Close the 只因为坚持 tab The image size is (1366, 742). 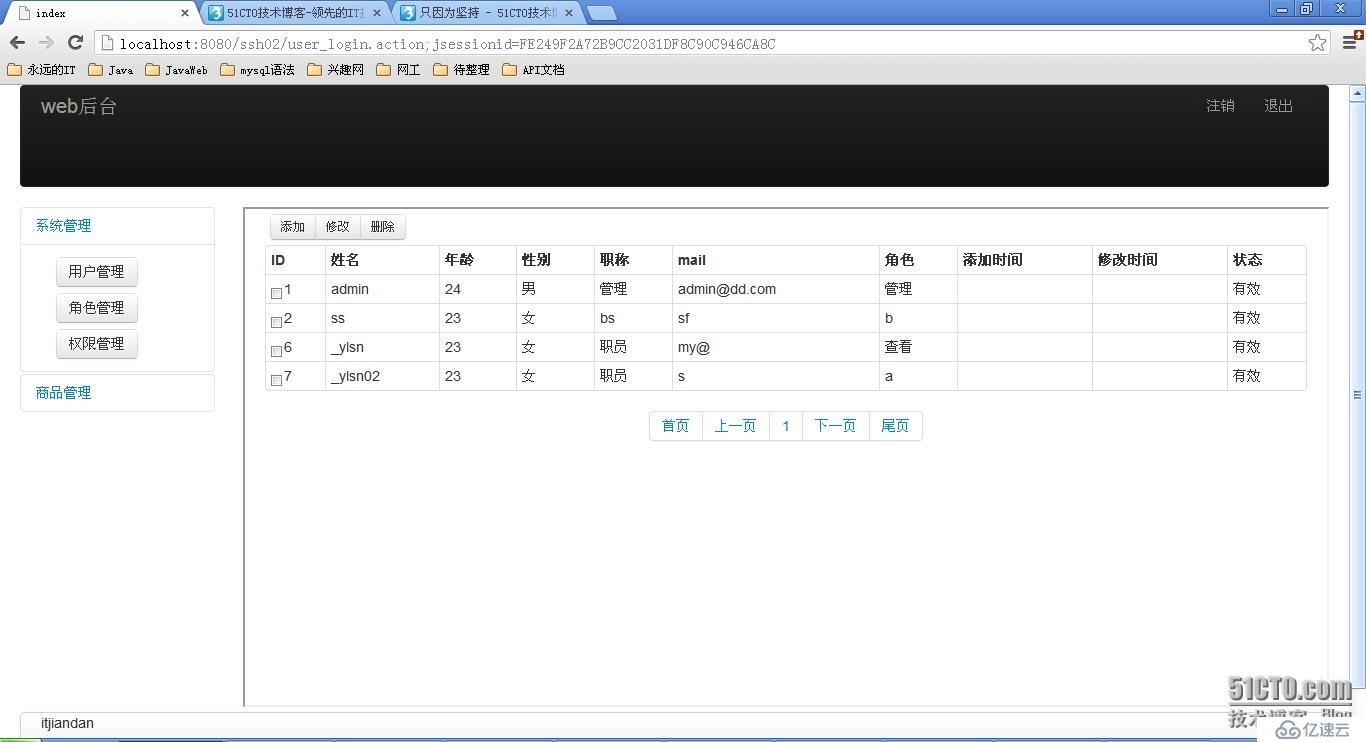pyautogui.click(x=569, y=13)
